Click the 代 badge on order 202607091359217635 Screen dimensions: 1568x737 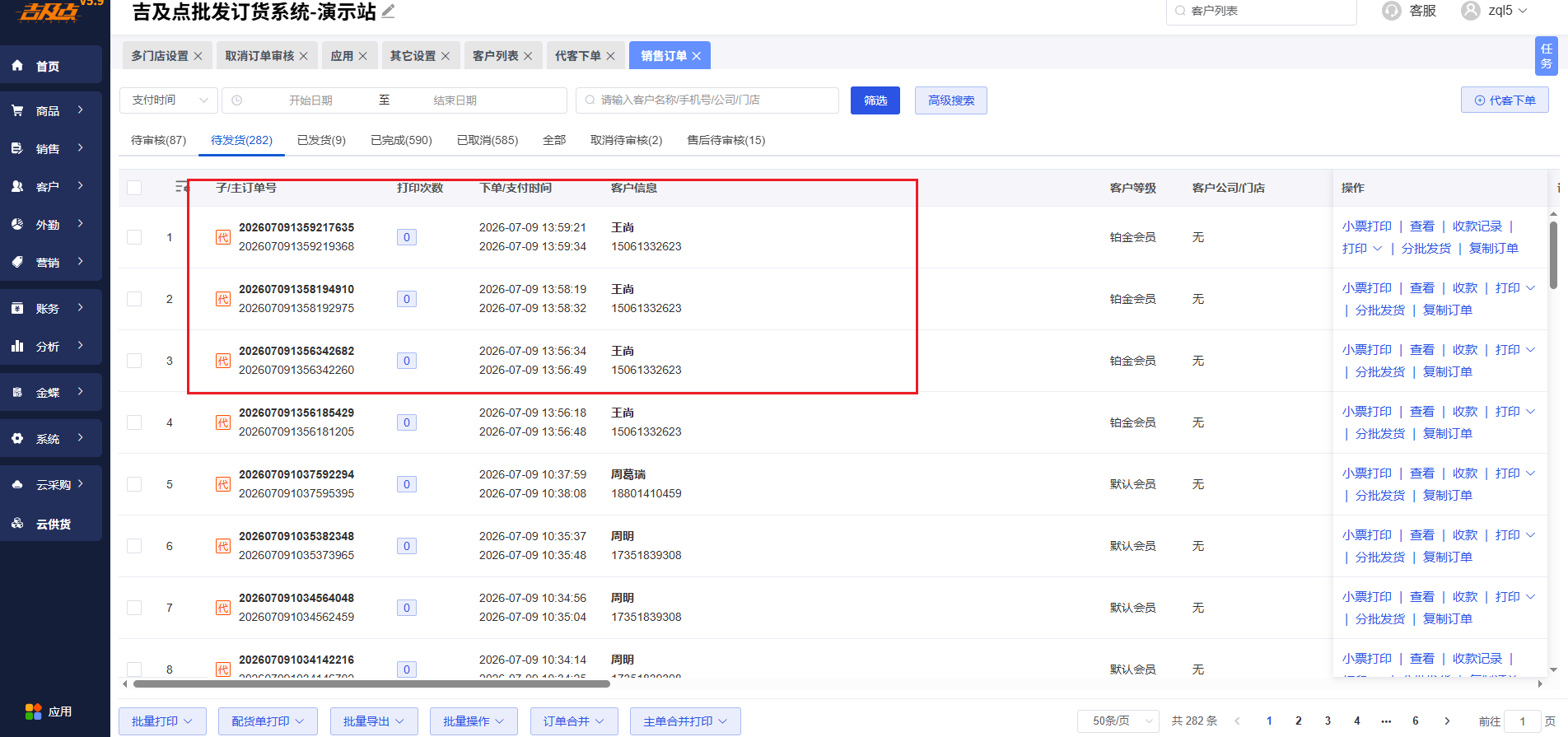click(x=223, y=237)
